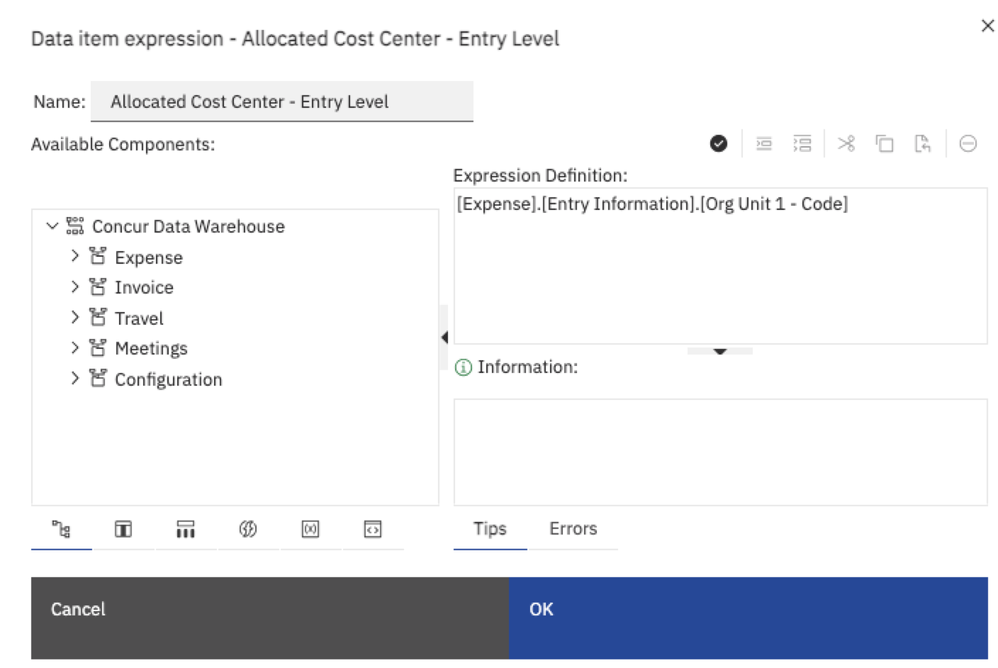This screenshot has width=998, height=668.
Task: Click the circled minus icon in the expression toolbar
Action: coord(967,144)
